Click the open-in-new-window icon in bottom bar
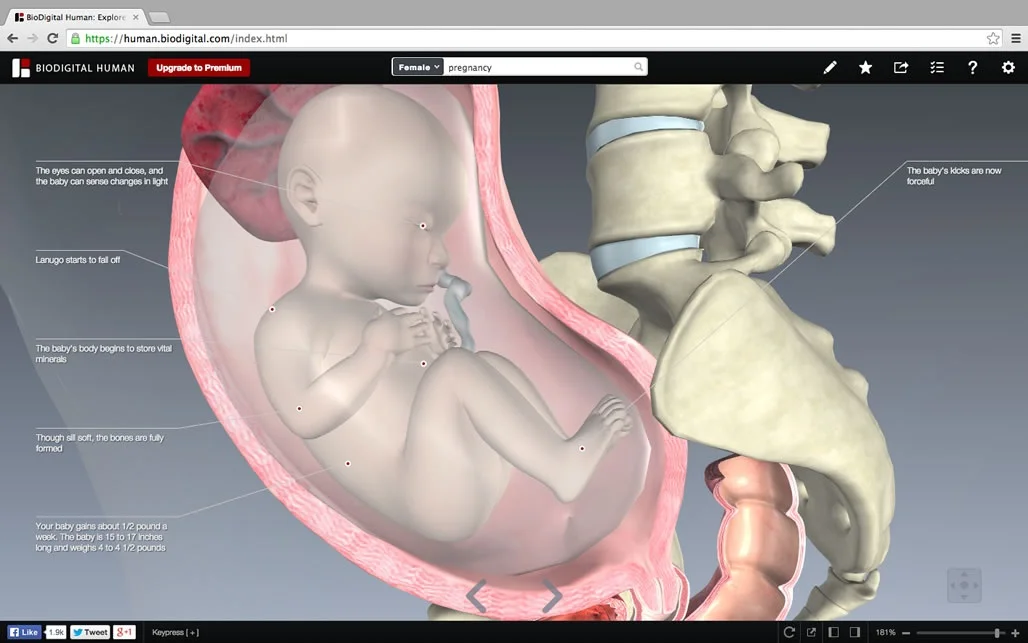The image size is (1028, 643). point(811,632)
